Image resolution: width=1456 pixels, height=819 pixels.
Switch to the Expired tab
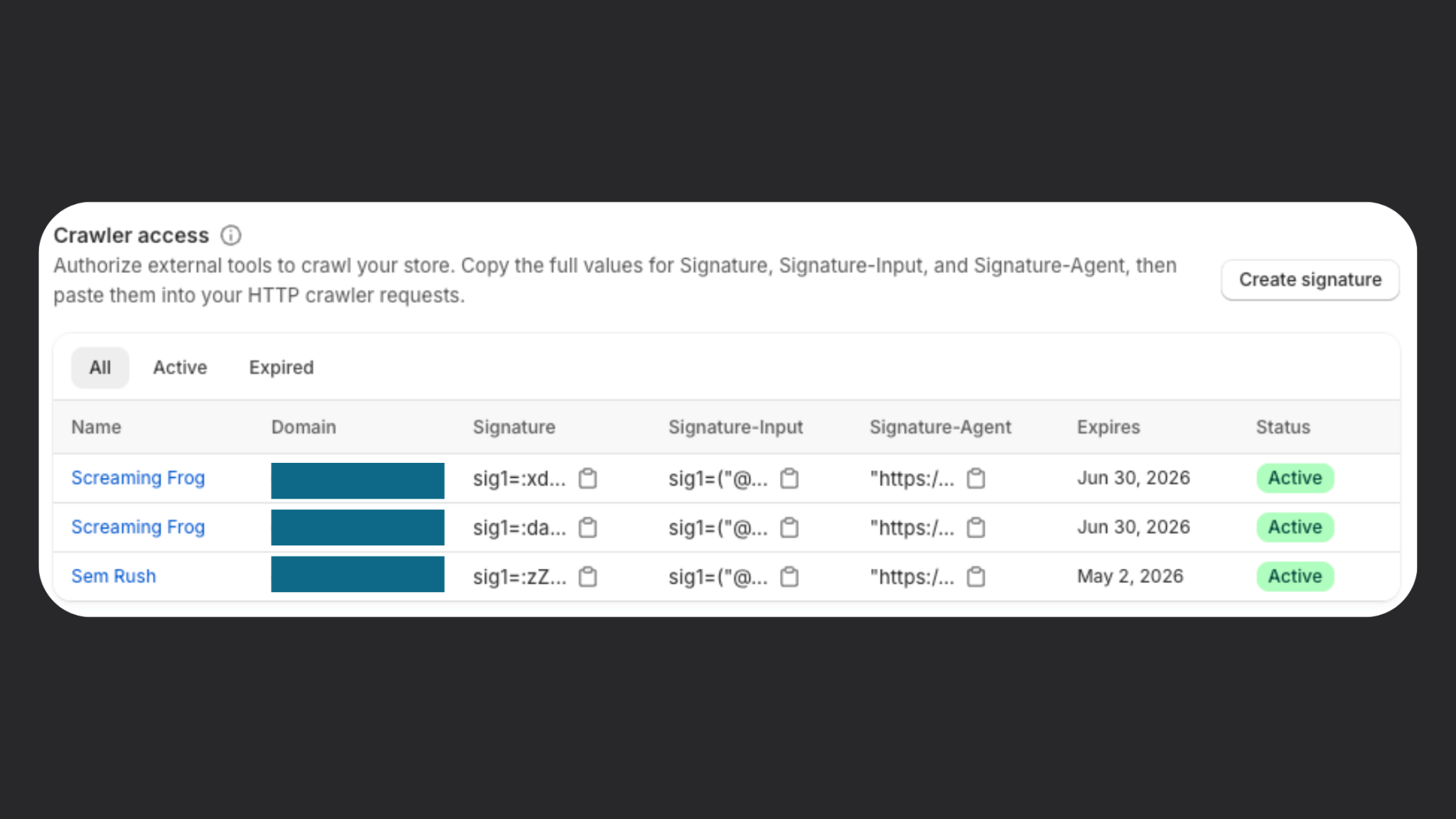coord(281,367)
